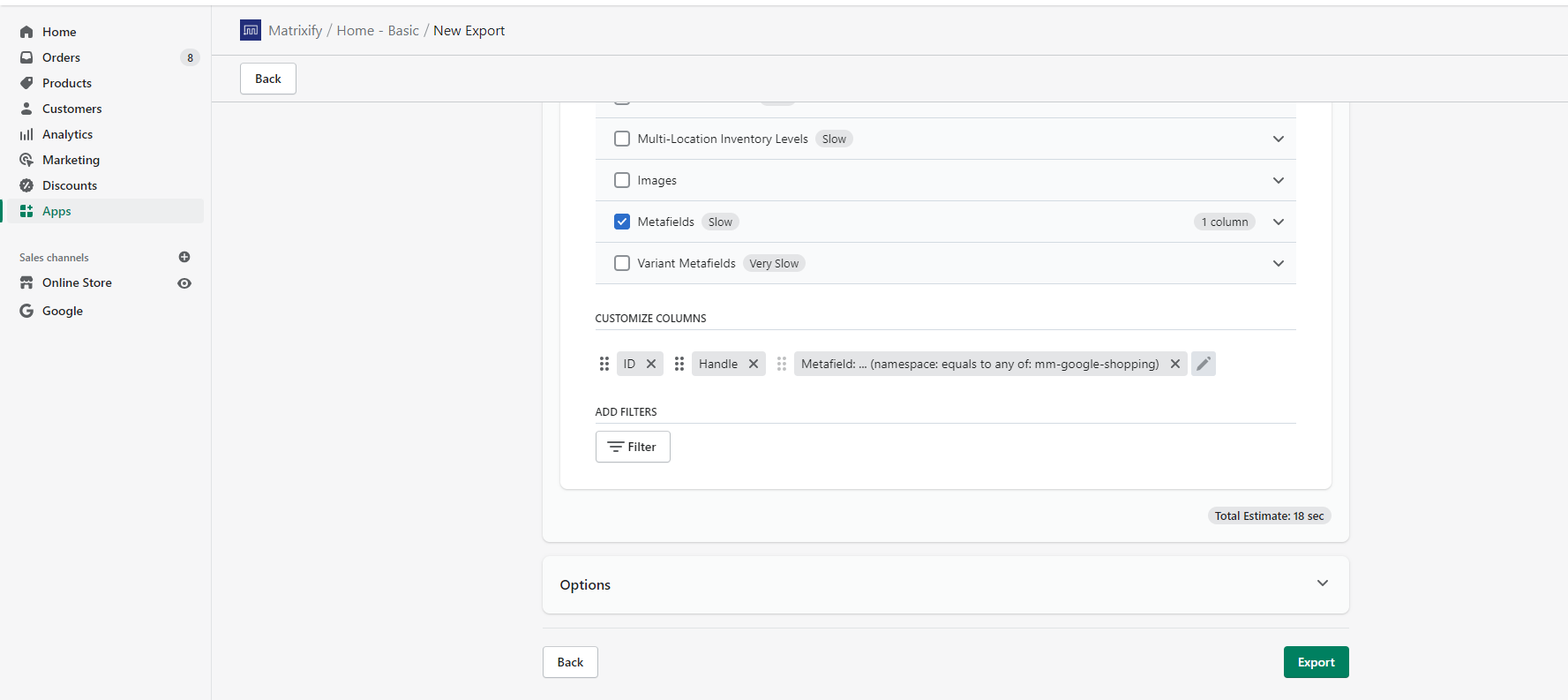This screenshot has height=700, width=1568.
Task: Open Products in the sidebar
Action: [67, 83]
